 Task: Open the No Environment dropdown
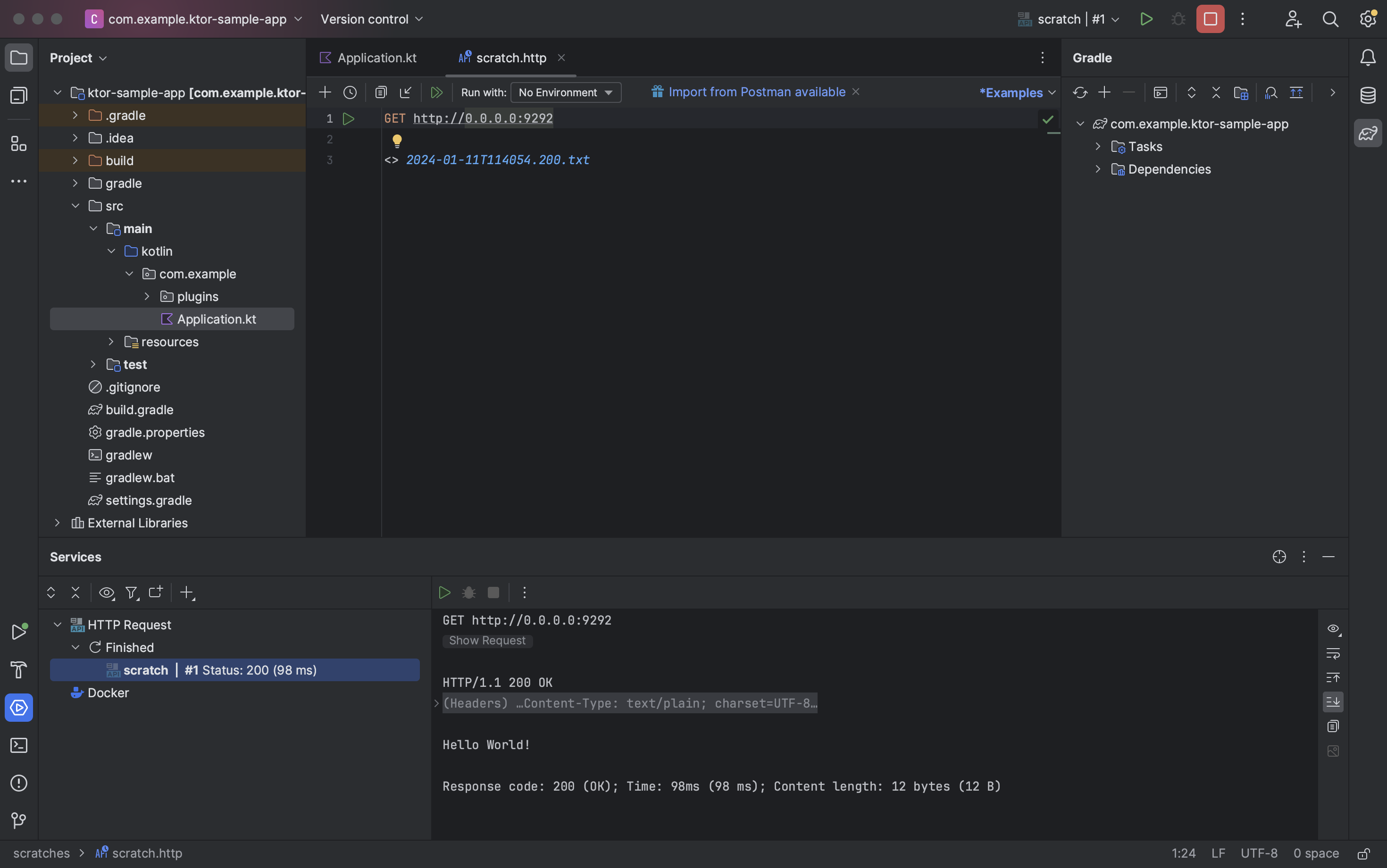pos(565,92)
